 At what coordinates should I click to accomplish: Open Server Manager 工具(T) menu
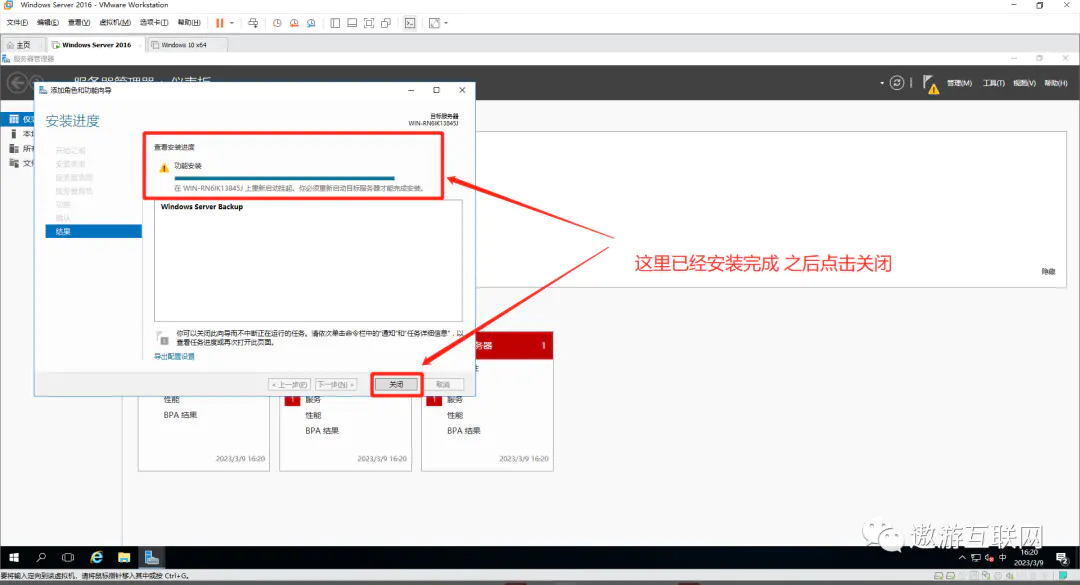pos(993,83)
